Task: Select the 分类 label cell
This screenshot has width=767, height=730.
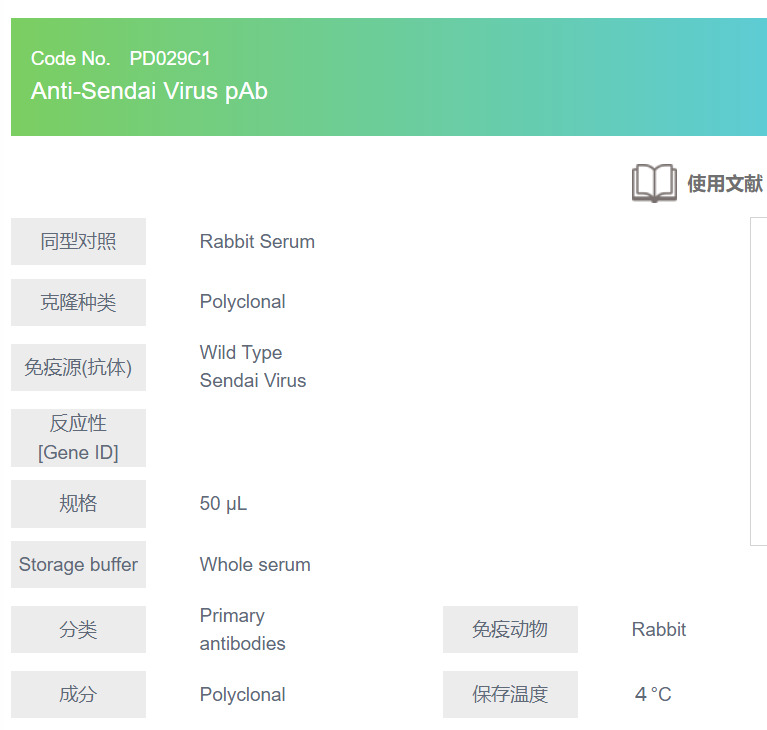Action: click(78, 630)
